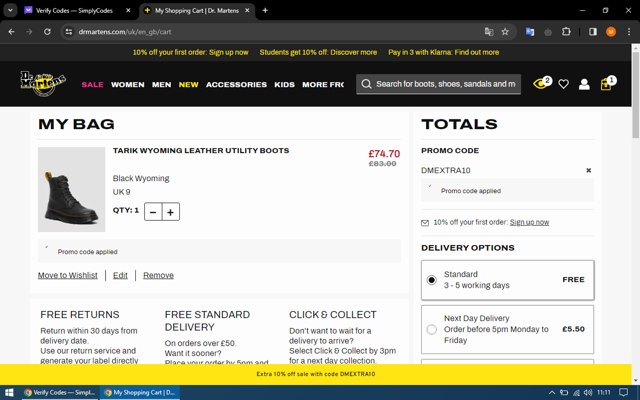This screenshot has height=400, width=640.
Task: Open the network tray icon
Action: [x=576, y=393]
